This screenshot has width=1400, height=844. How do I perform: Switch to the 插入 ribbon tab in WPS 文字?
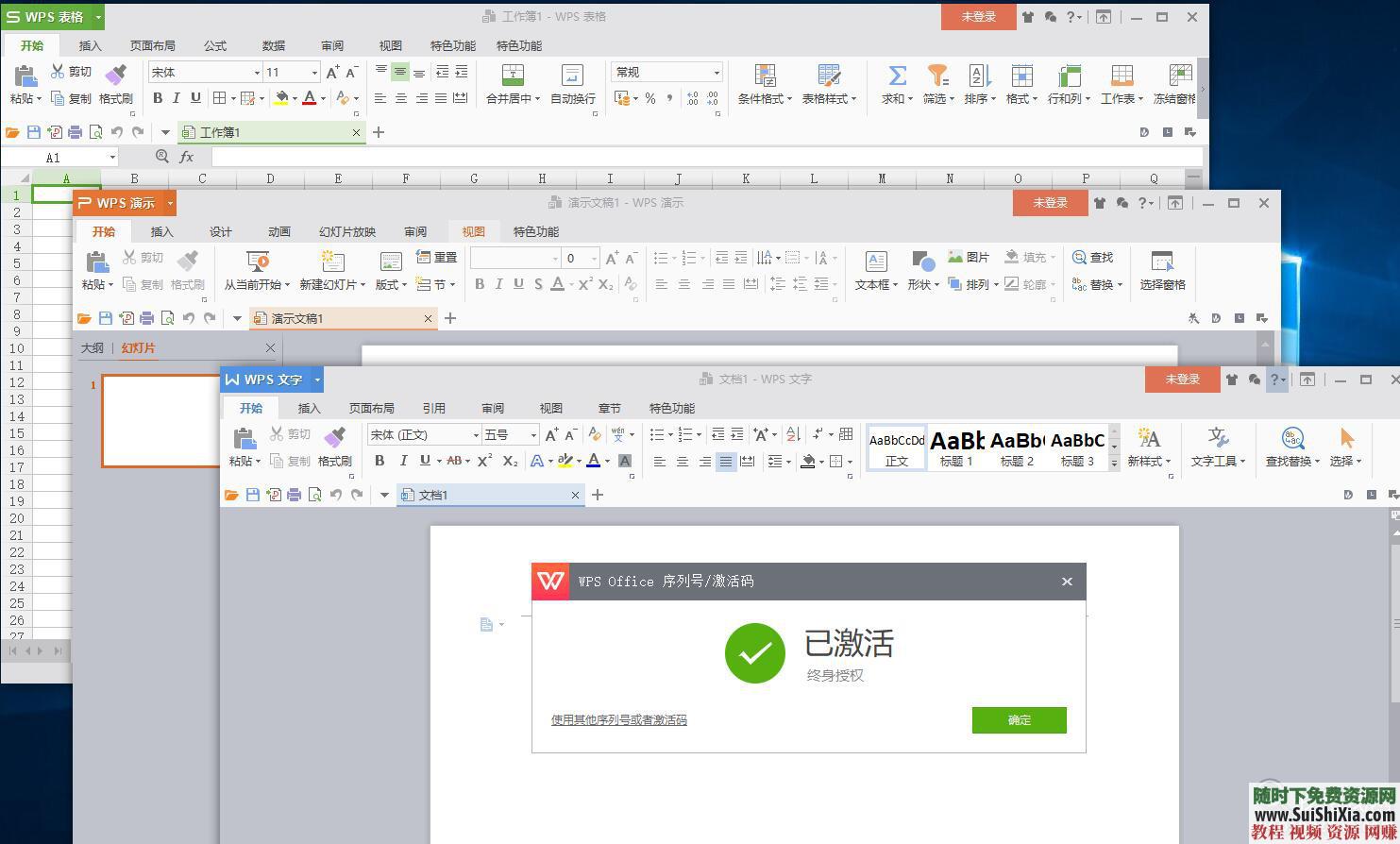309,408
